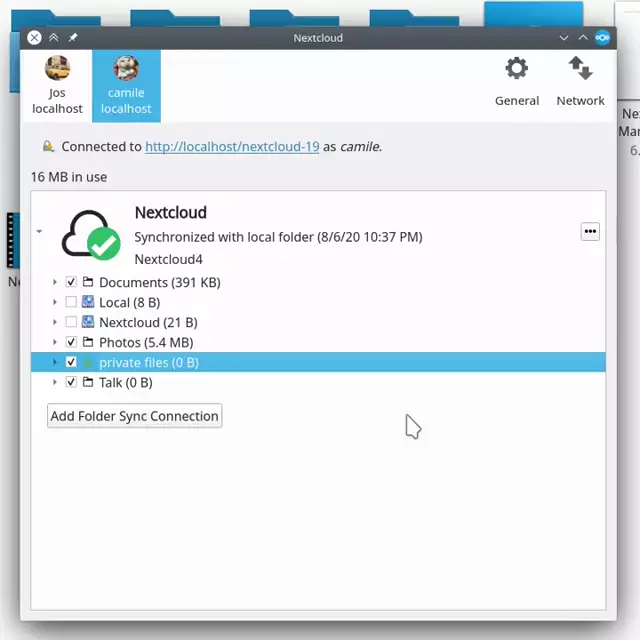Click the Nextcloud (21 B) storage icon

[x=88, y=322]
